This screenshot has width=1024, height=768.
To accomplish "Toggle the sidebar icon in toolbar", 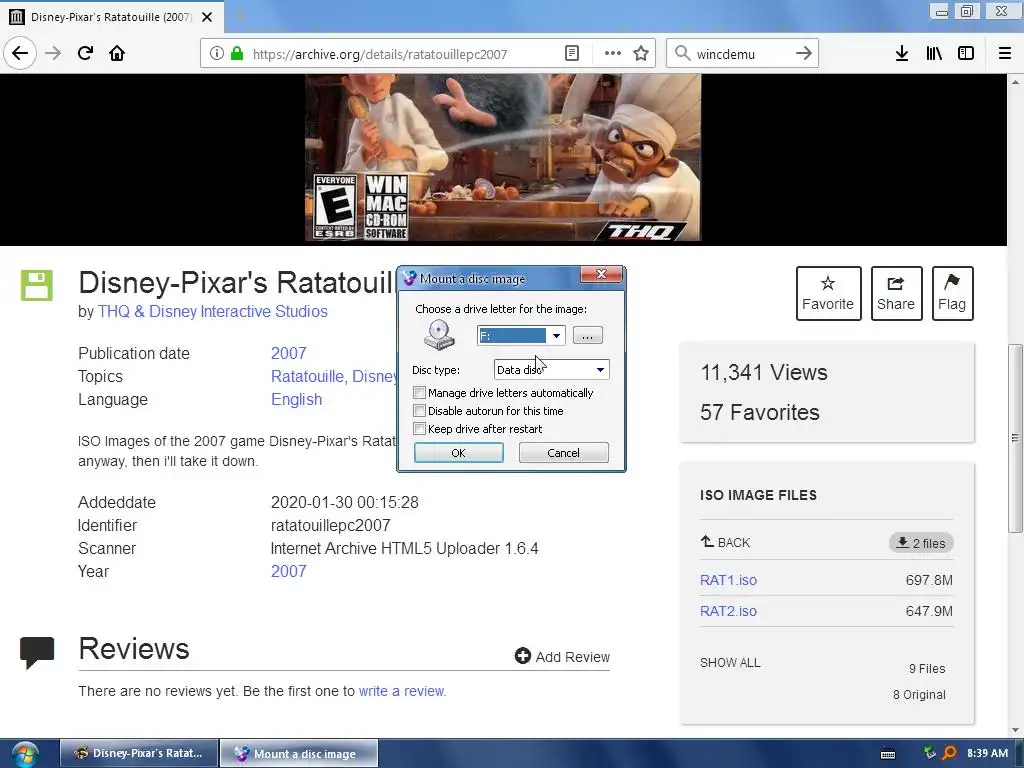I will [966, 54].
